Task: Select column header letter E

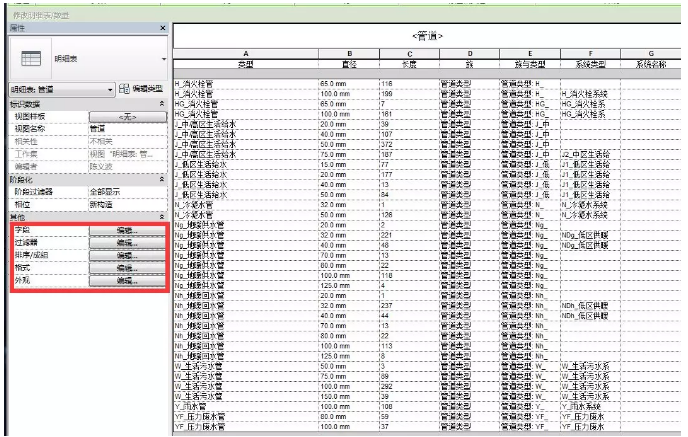Action: click(x=530, y=54)
